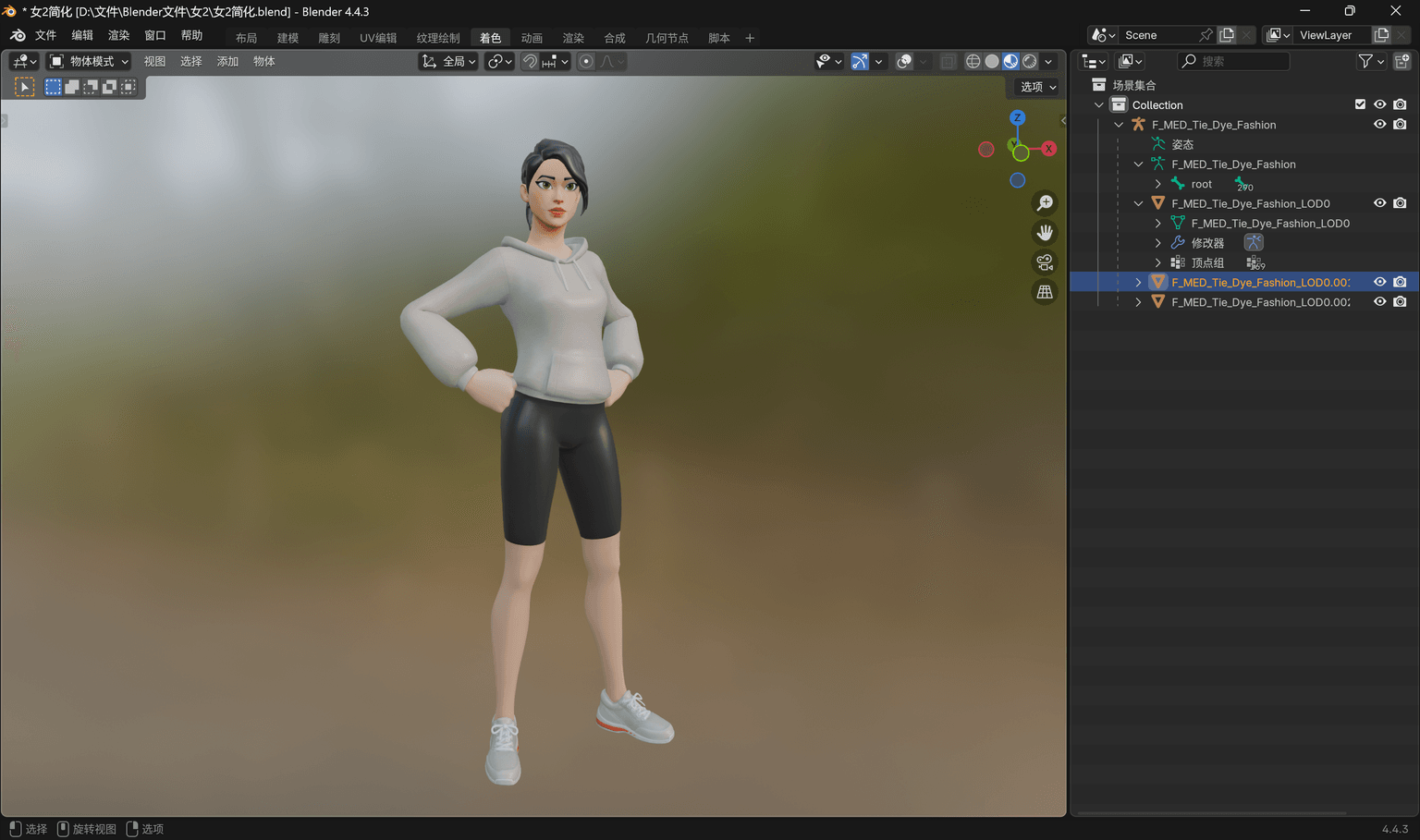Open the outliner filter dropdown
The width and height of the screenshot is (1420, 840).
point(1370,61)
